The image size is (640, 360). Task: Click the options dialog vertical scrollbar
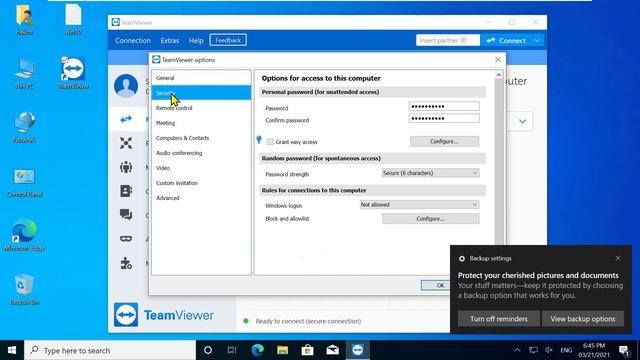point(499,163)
